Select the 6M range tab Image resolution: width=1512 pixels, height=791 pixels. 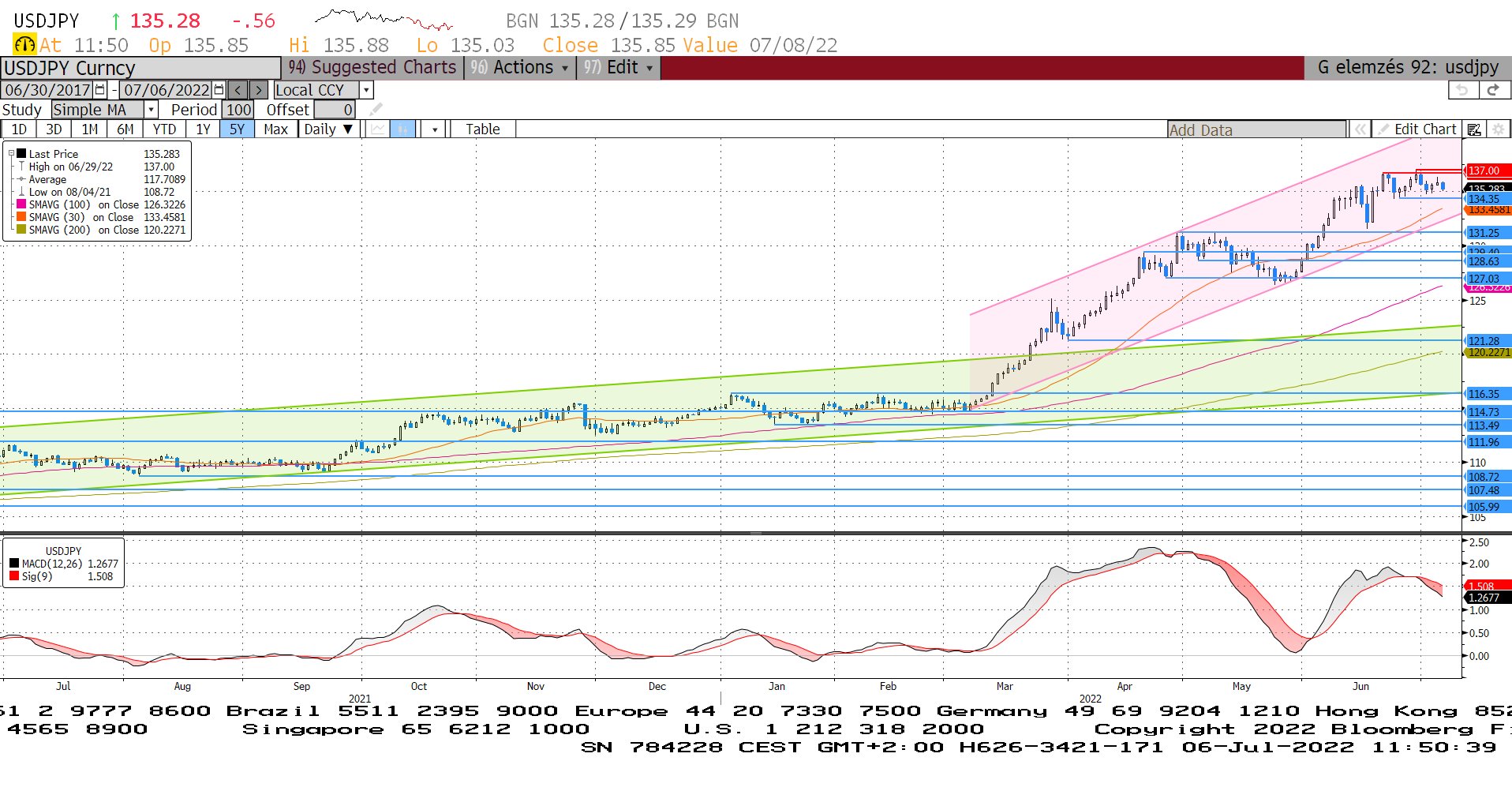pyautogui.click(x=125, y=129)
